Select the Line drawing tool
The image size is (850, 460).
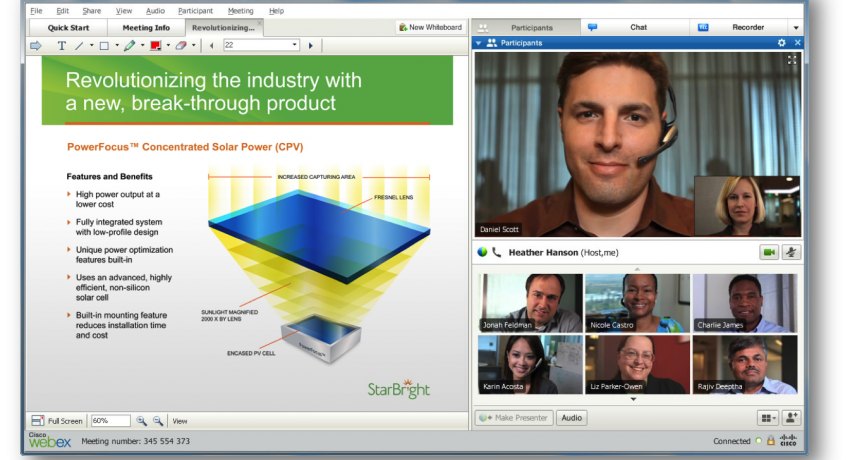pos(79,45)
